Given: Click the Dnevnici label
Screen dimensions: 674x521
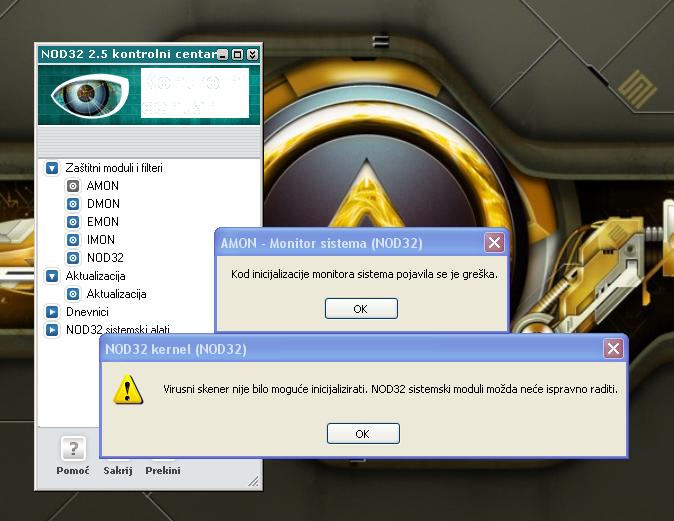Looking at the screenshot, I should (x=87, y=312).
